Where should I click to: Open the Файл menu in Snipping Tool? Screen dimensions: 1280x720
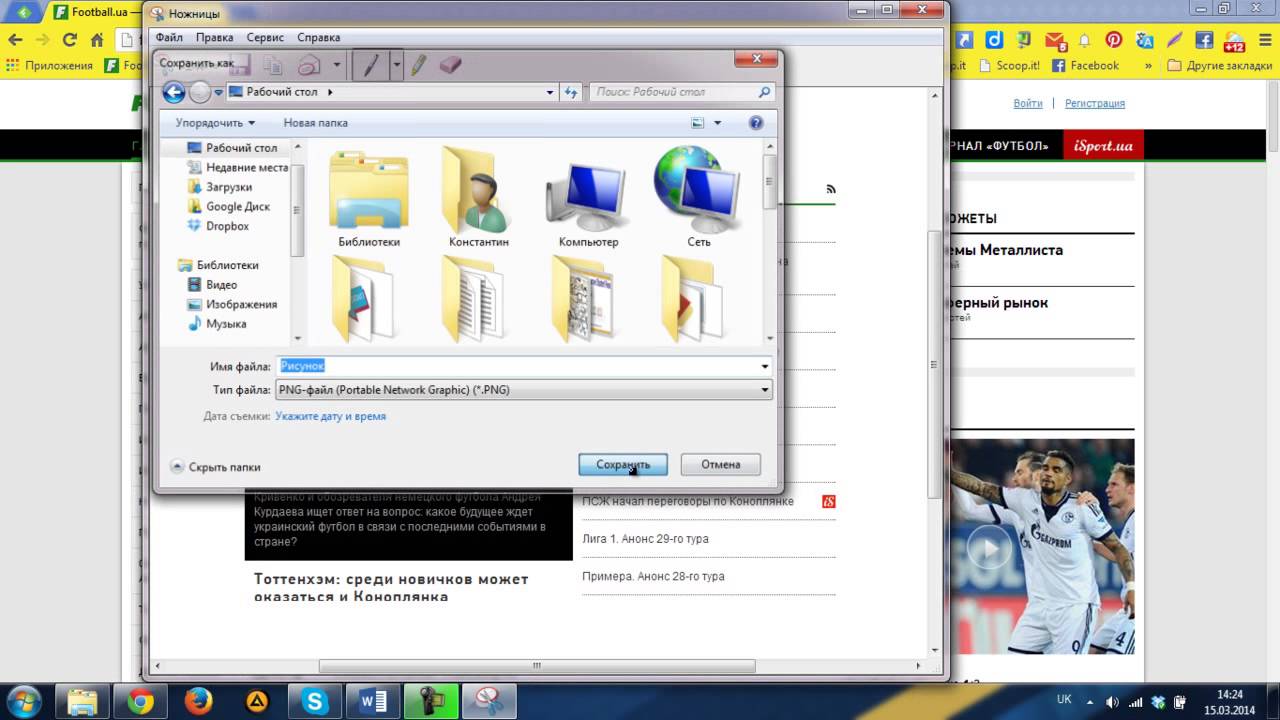click(169, 37)
